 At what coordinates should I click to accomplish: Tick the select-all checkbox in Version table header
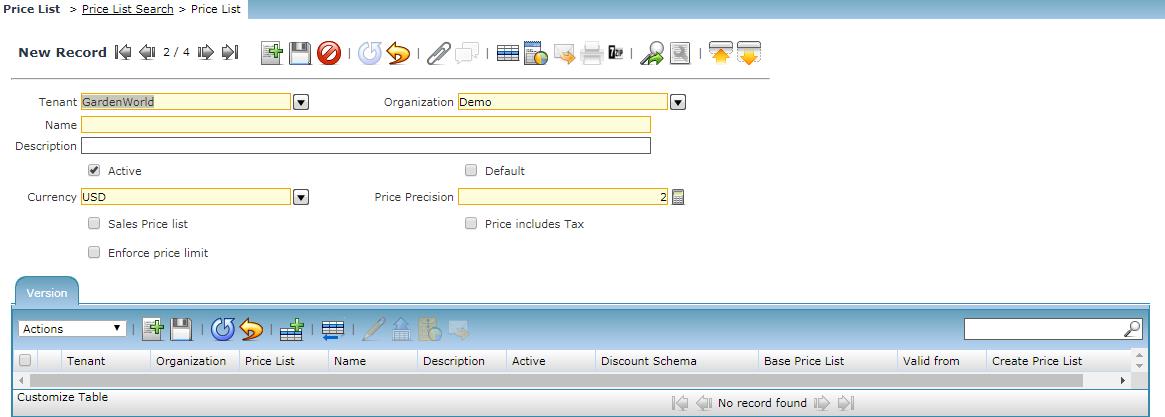pyautogui.click(x=25, y=361)
